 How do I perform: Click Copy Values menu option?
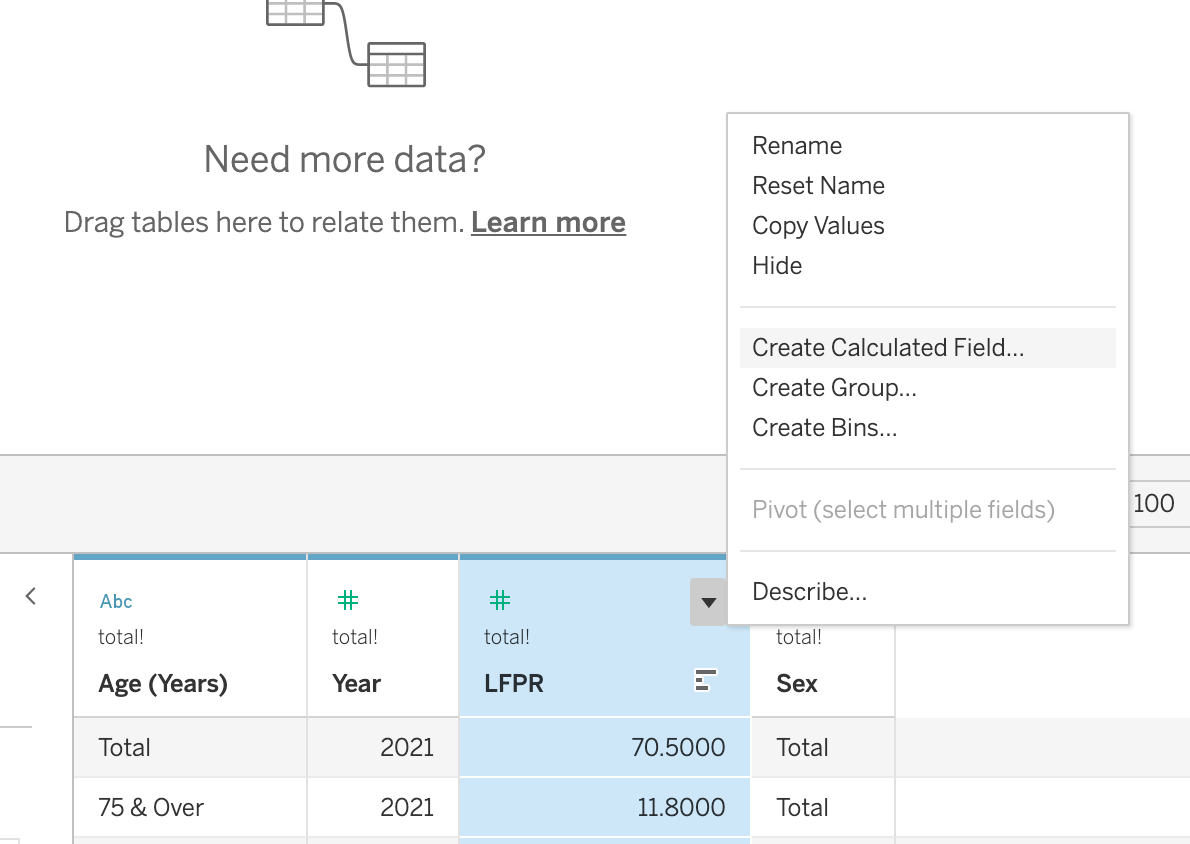(x=818, y=226)
